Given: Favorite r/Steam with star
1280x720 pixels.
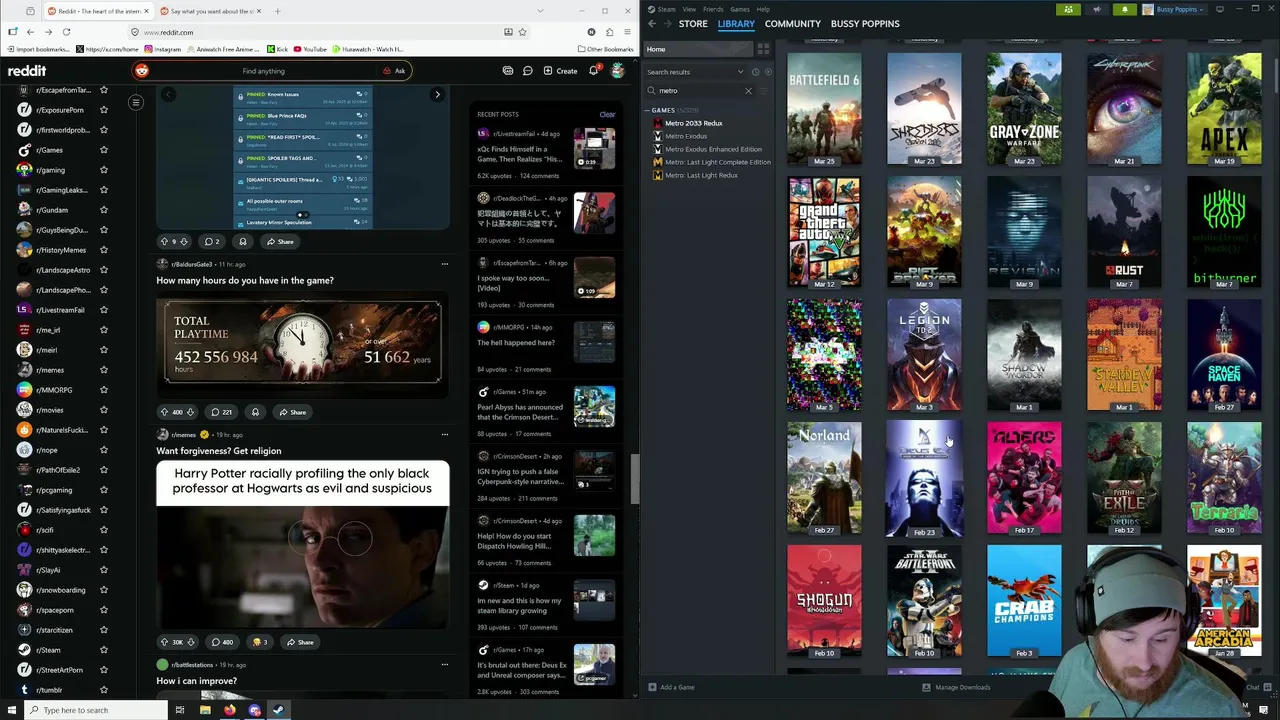Looking at the screenshot, I should click(104, 650).
